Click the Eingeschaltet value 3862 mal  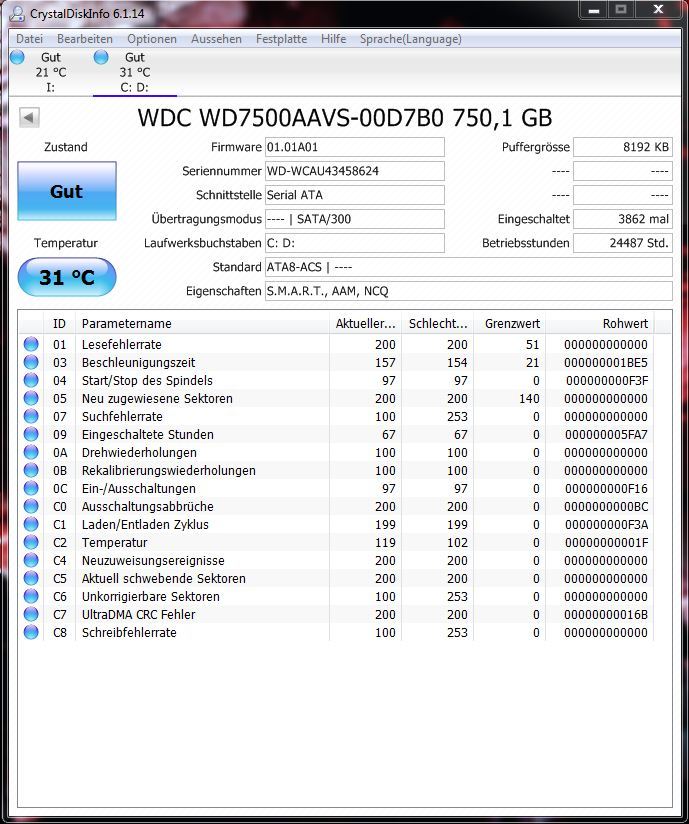[x=623, y=219]
